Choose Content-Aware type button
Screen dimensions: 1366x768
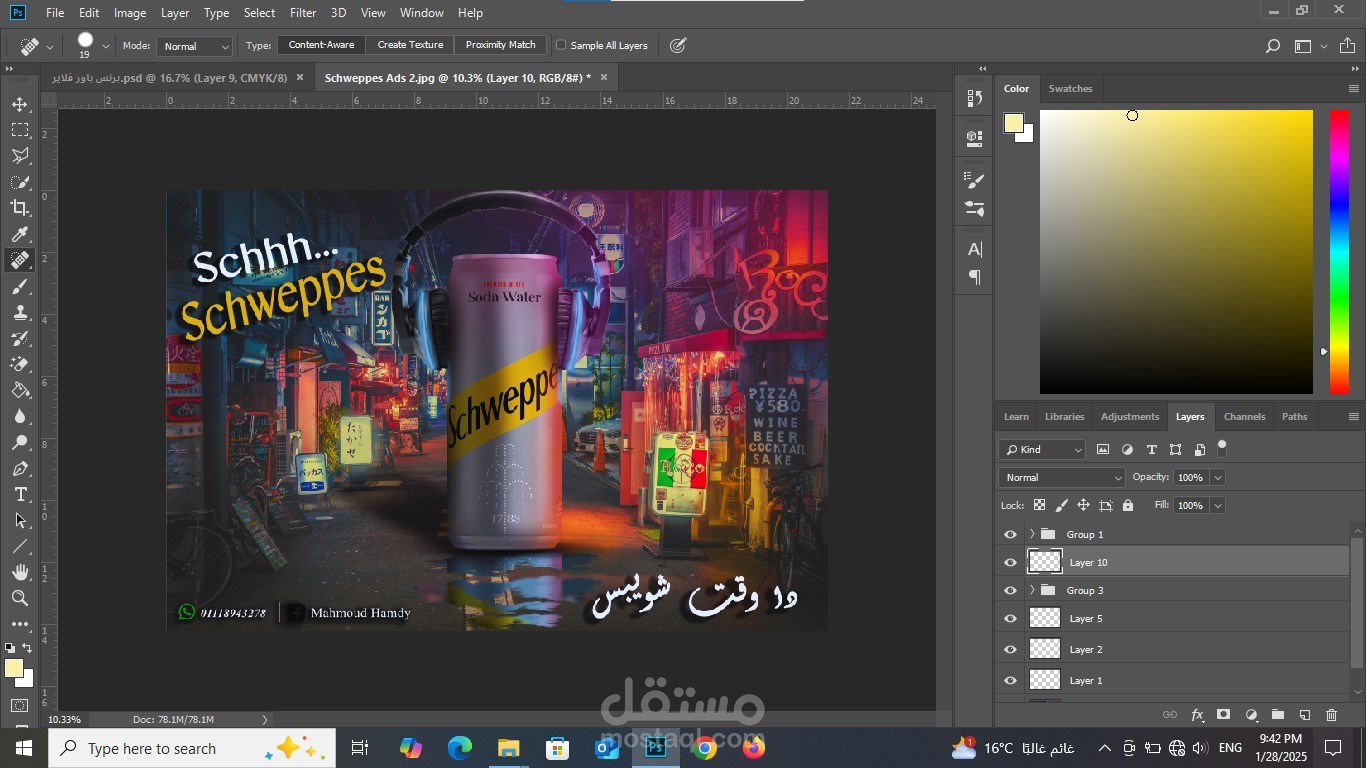coord(321,45)
